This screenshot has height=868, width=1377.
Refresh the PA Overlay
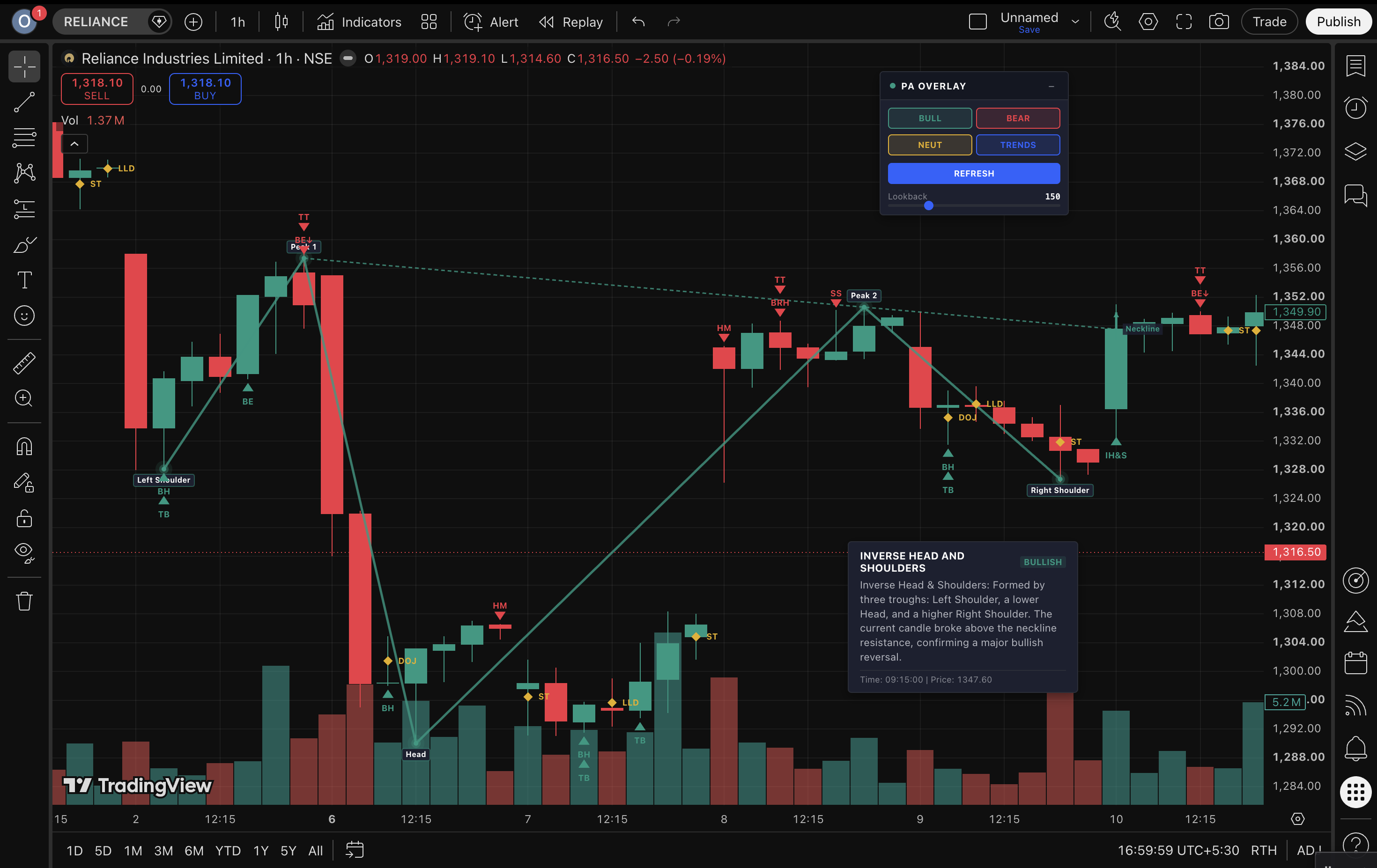pos(974,173)
